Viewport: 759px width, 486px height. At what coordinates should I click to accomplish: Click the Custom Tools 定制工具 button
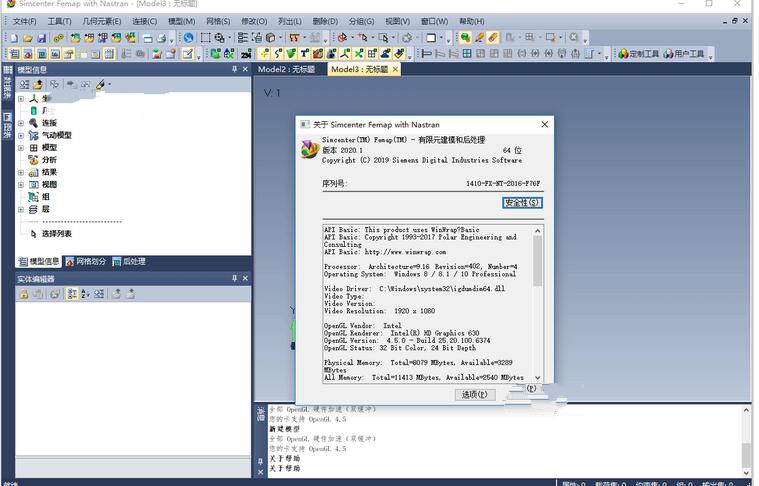coord(638,54)
